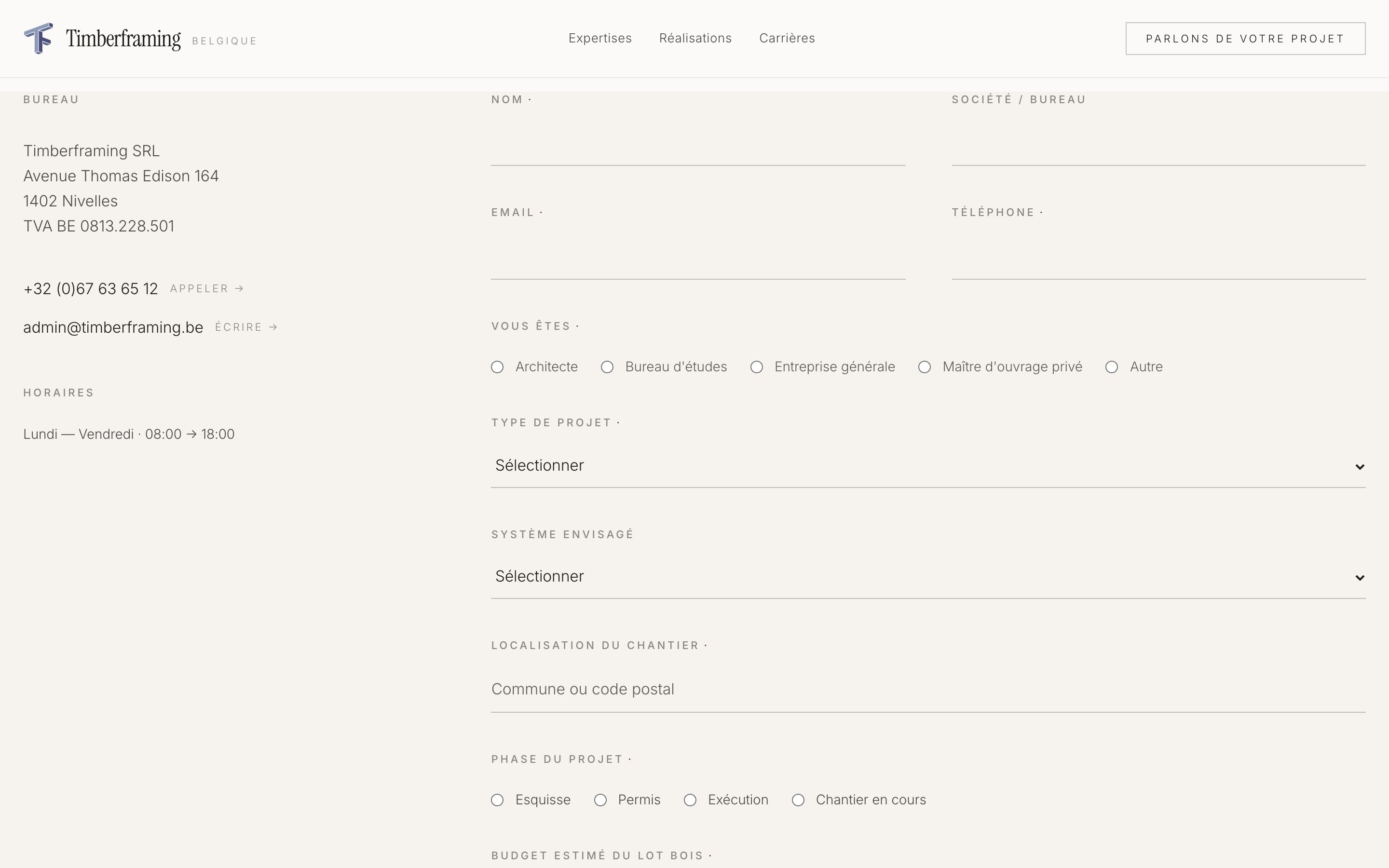This screenshot has width=1389, height=868.
Task: Select the Architecte radio button
Action: (x=497, y=367)
